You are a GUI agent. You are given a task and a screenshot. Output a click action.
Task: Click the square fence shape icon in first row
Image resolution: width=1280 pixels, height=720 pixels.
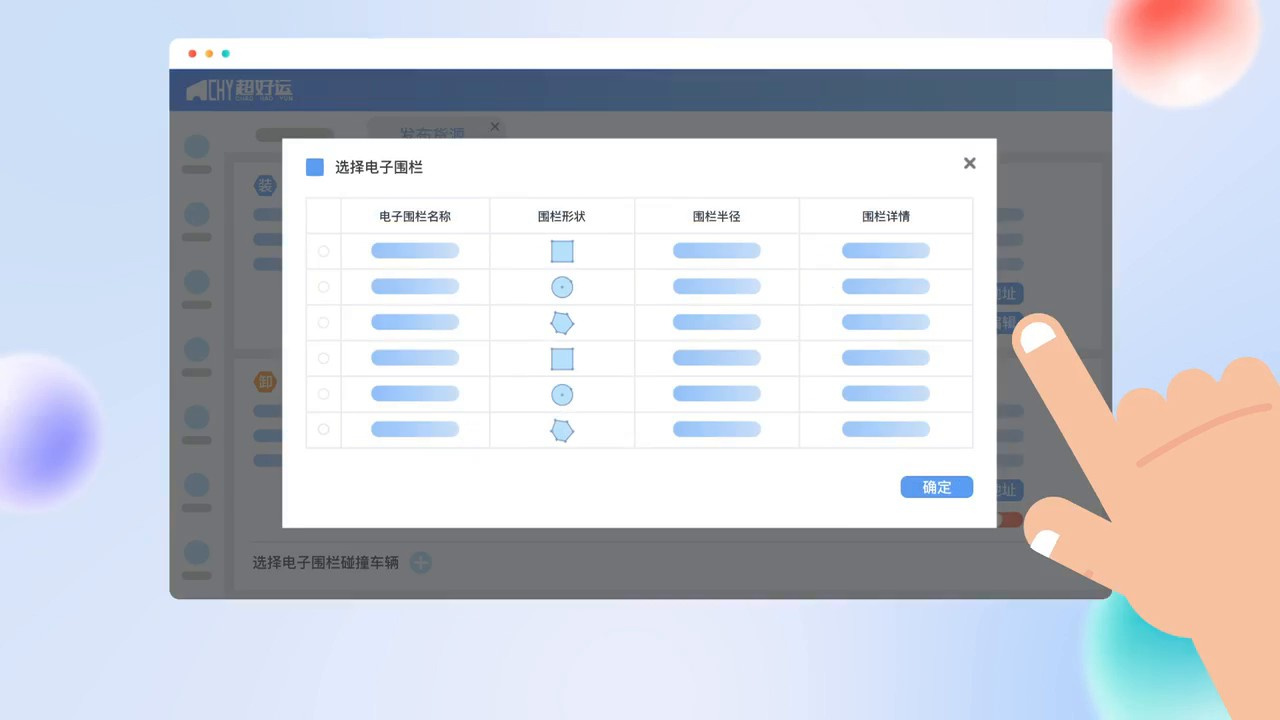(562, 251)
